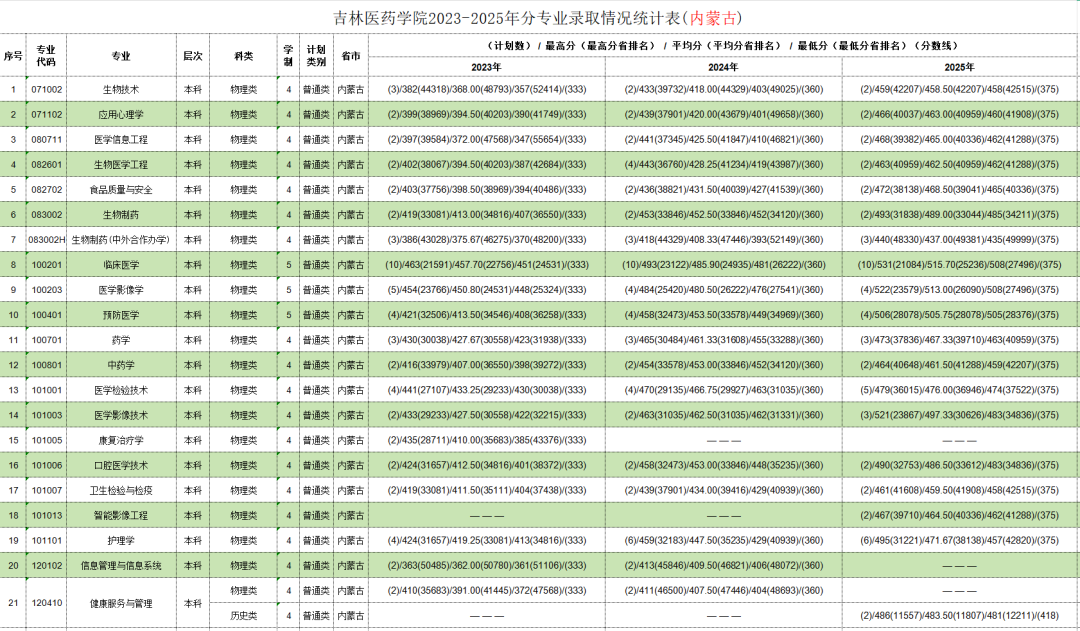Viewport: 1080px width, 631px height.
Task: Click the 层次 column header
Action: click(193, 55)
